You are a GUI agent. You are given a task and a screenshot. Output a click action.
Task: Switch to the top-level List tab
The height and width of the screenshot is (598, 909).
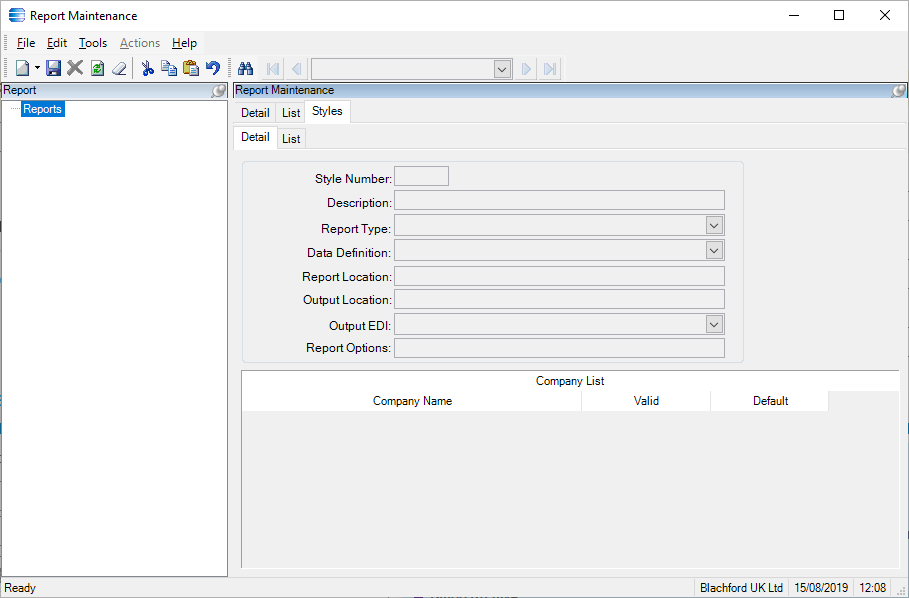291,112
